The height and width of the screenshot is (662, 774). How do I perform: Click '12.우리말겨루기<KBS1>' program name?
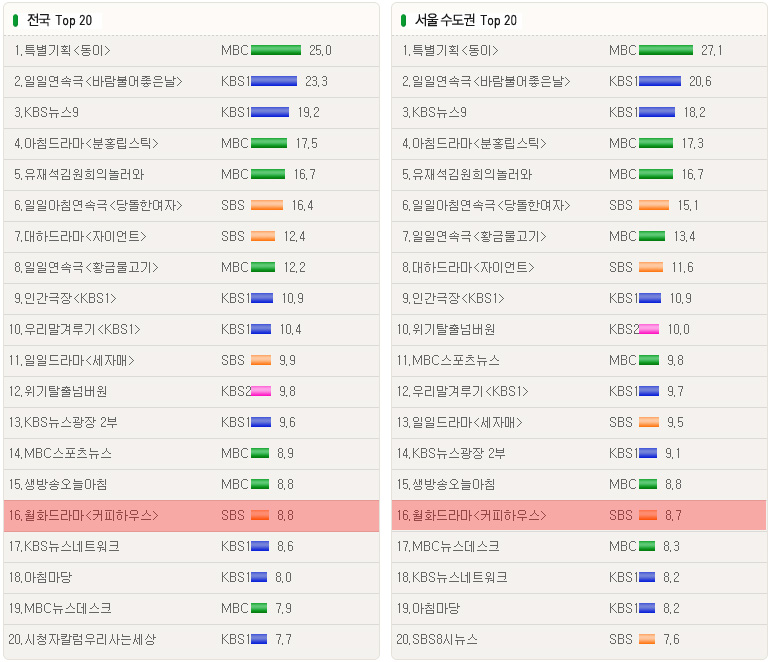[x=463, y=391]
